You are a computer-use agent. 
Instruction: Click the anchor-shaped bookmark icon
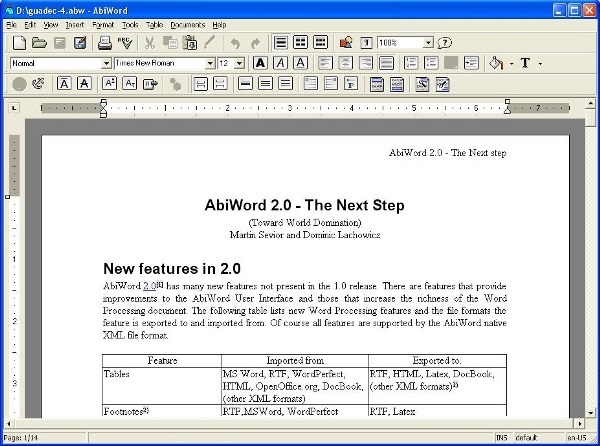(x=38, y=84)
